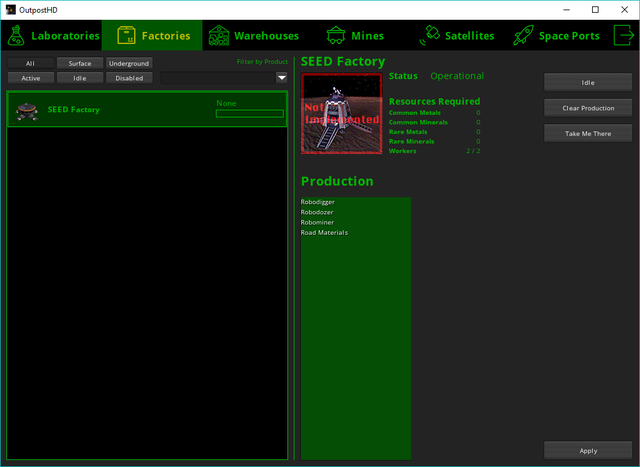Click the Satellites icon
Image resolution: width=640 pixels, height=467 pixels.
pos(429,36)
